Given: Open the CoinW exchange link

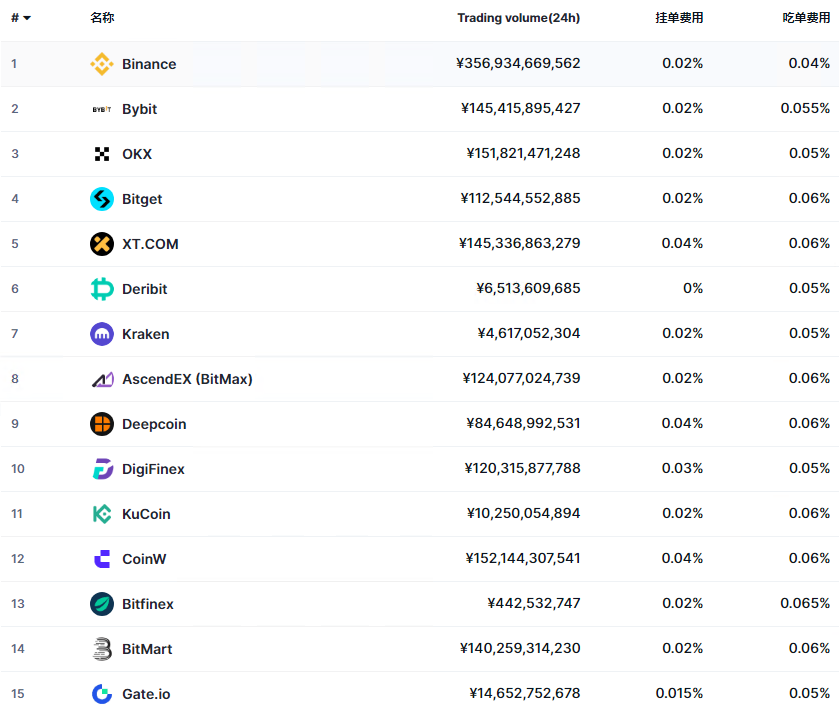Looking at the screenshot, I should pos(144,559).
